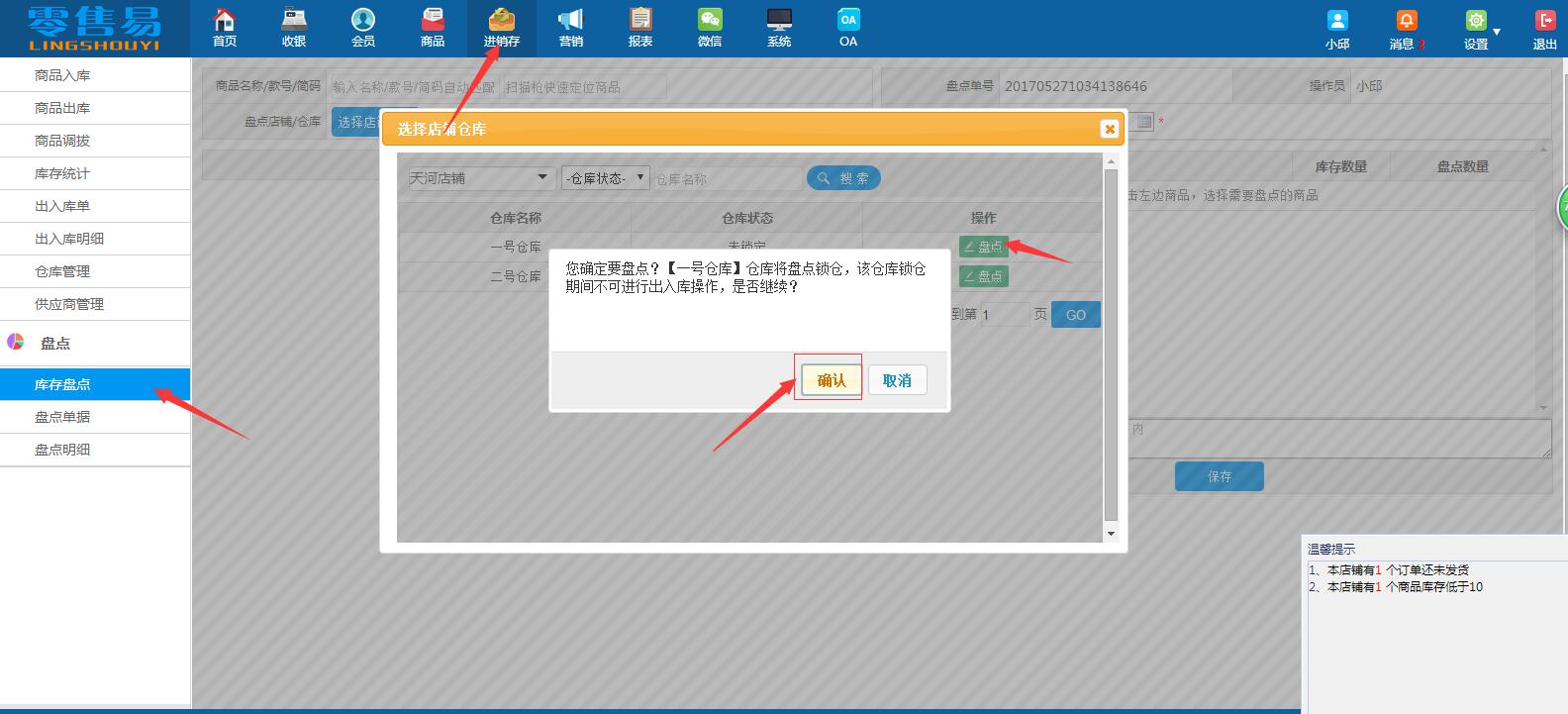
Task: Click the 保存 save button
Action: (x=1220, y=476)
